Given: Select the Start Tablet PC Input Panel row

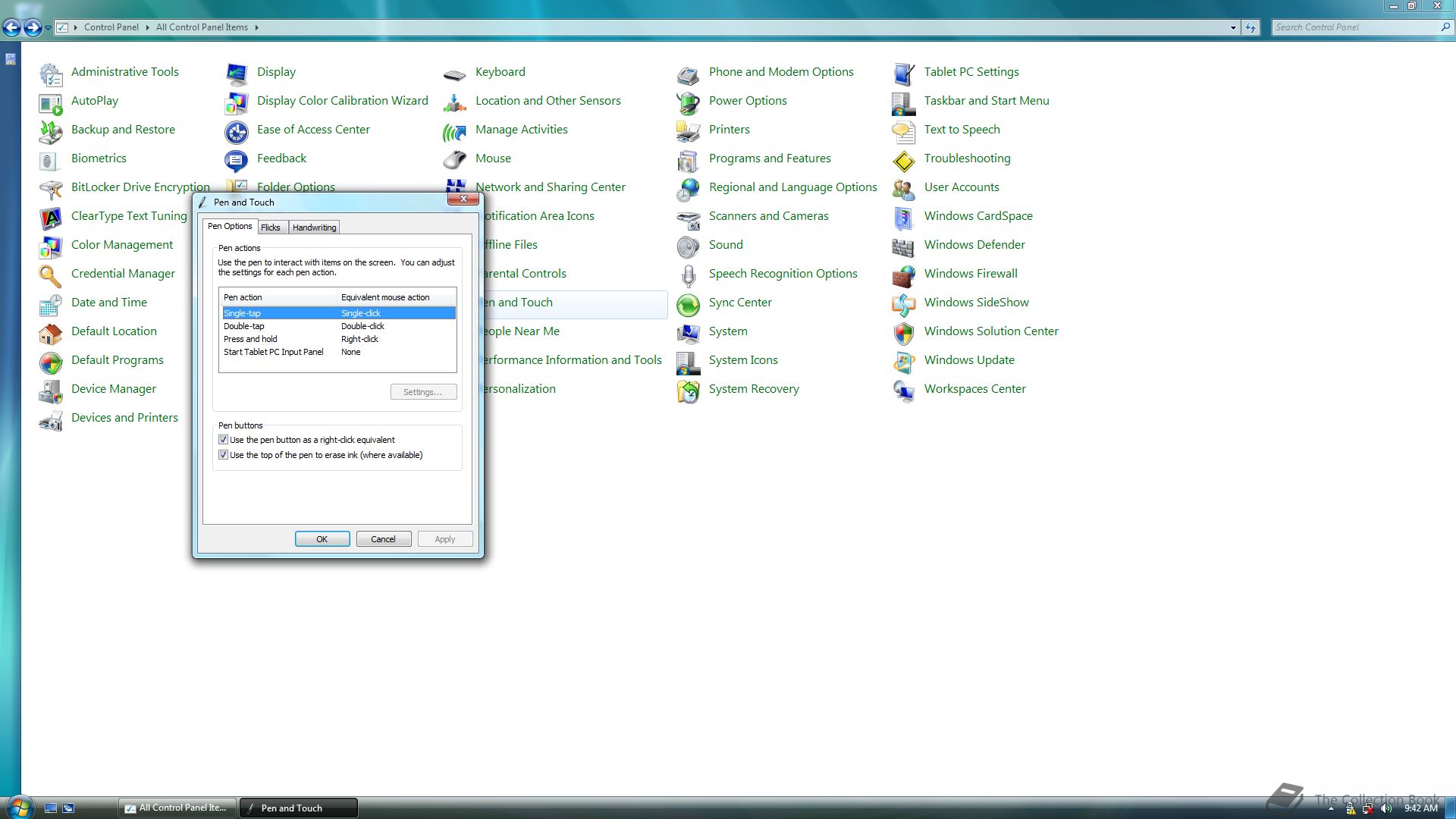Looking at the screenshot, I should coord(338,352).
